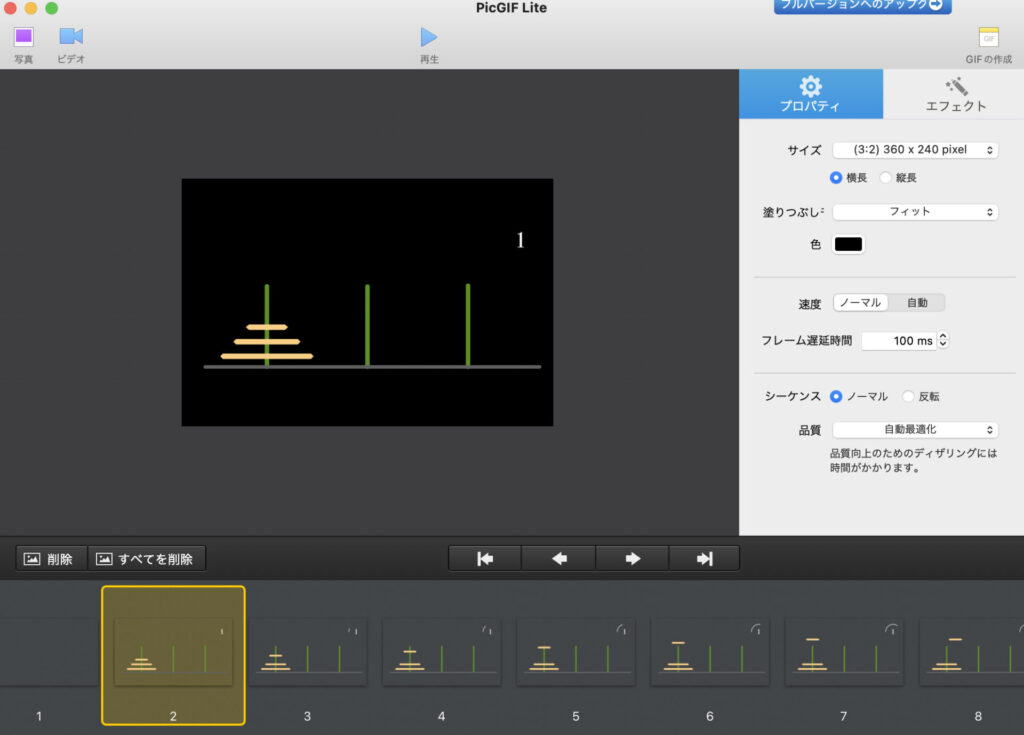Choose 反転 reverse sequence option
The image size is (1024, 735).
tap(908, 396)
